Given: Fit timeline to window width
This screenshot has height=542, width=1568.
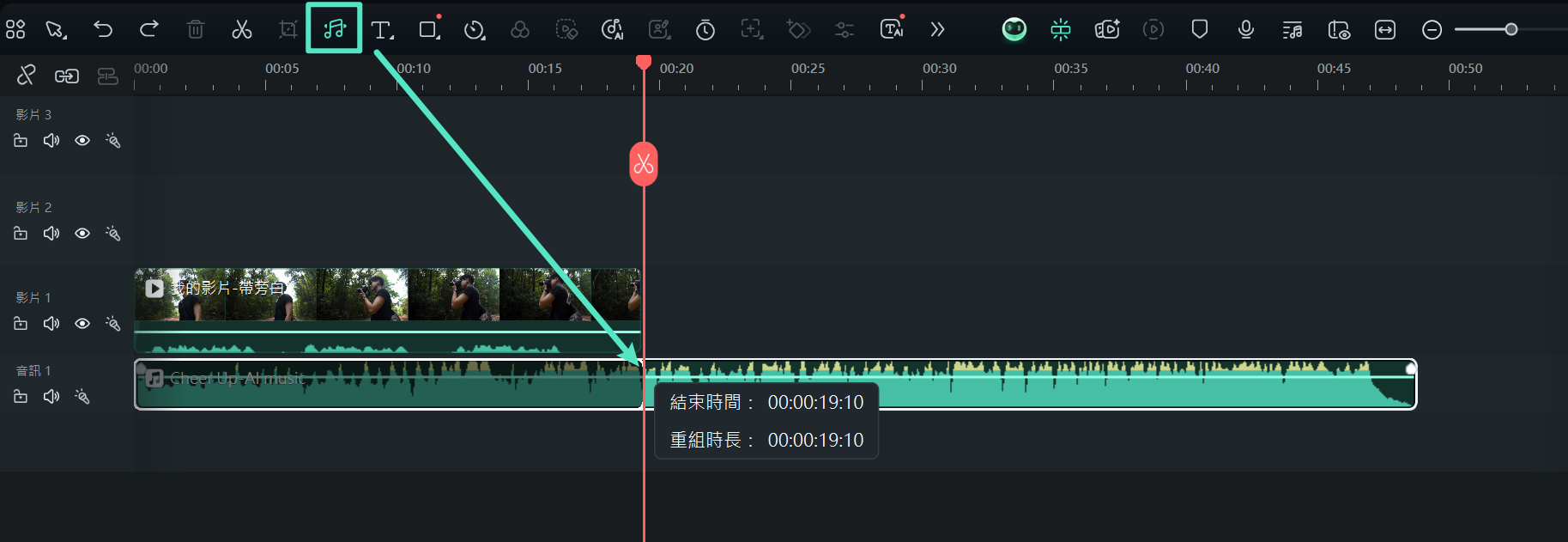Looking at the screenshot, I should click(1385, 30).
